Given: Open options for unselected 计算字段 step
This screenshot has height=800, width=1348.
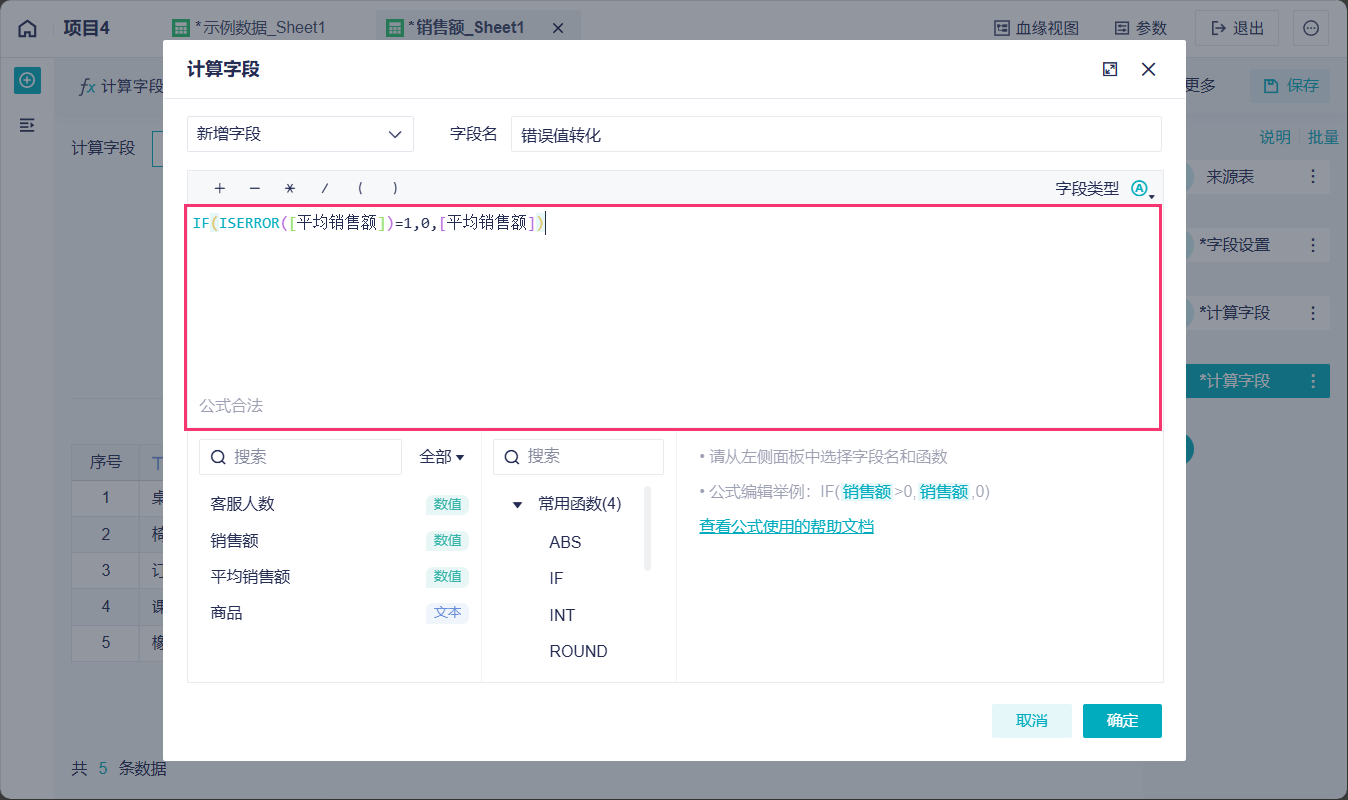Looking at the screenshot, I should tap(1314, 313).
